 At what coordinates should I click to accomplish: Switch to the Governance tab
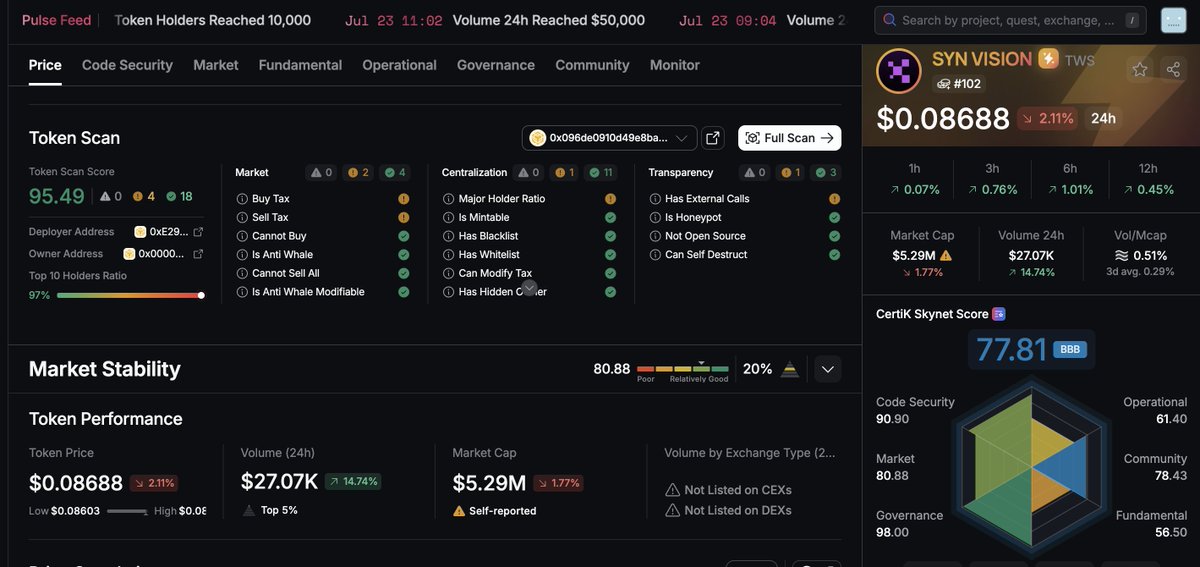pyautogui.click(x=496, y=65)
